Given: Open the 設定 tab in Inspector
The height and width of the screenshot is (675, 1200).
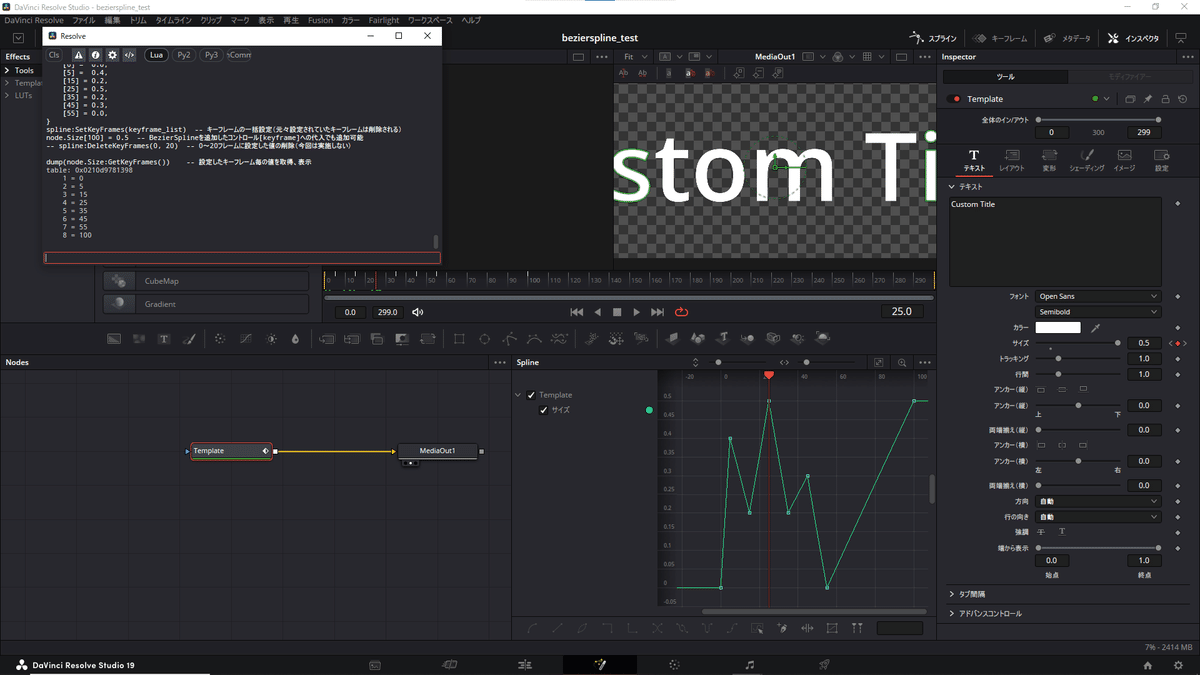Looking at the screenshot, I should (1161, 160).
